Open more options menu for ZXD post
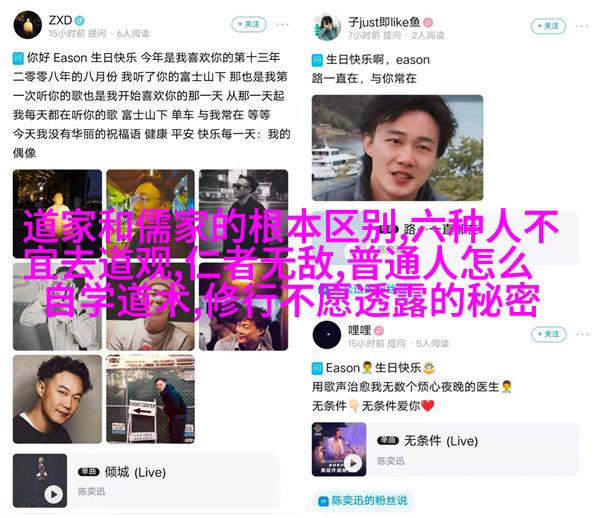600x518 pixels. [282, 24]
